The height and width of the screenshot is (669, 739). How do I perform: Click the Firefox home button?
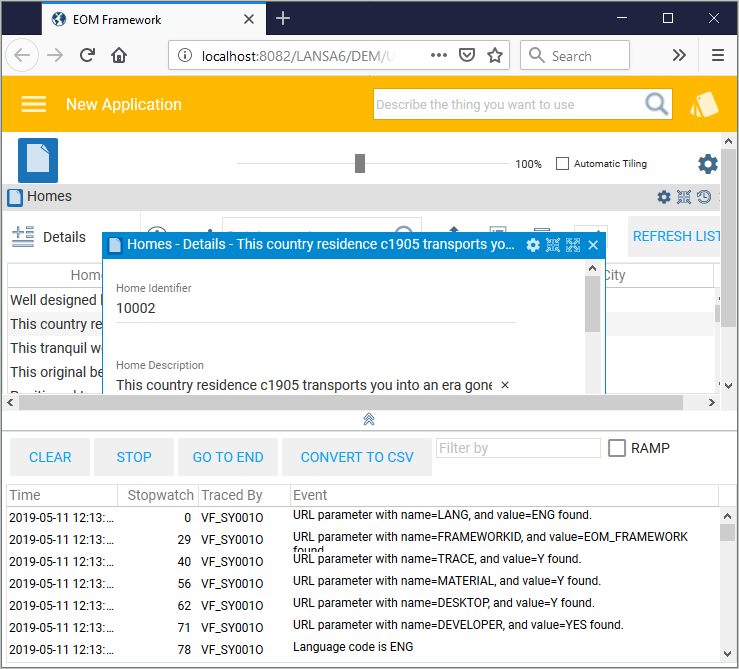(119, 56)
